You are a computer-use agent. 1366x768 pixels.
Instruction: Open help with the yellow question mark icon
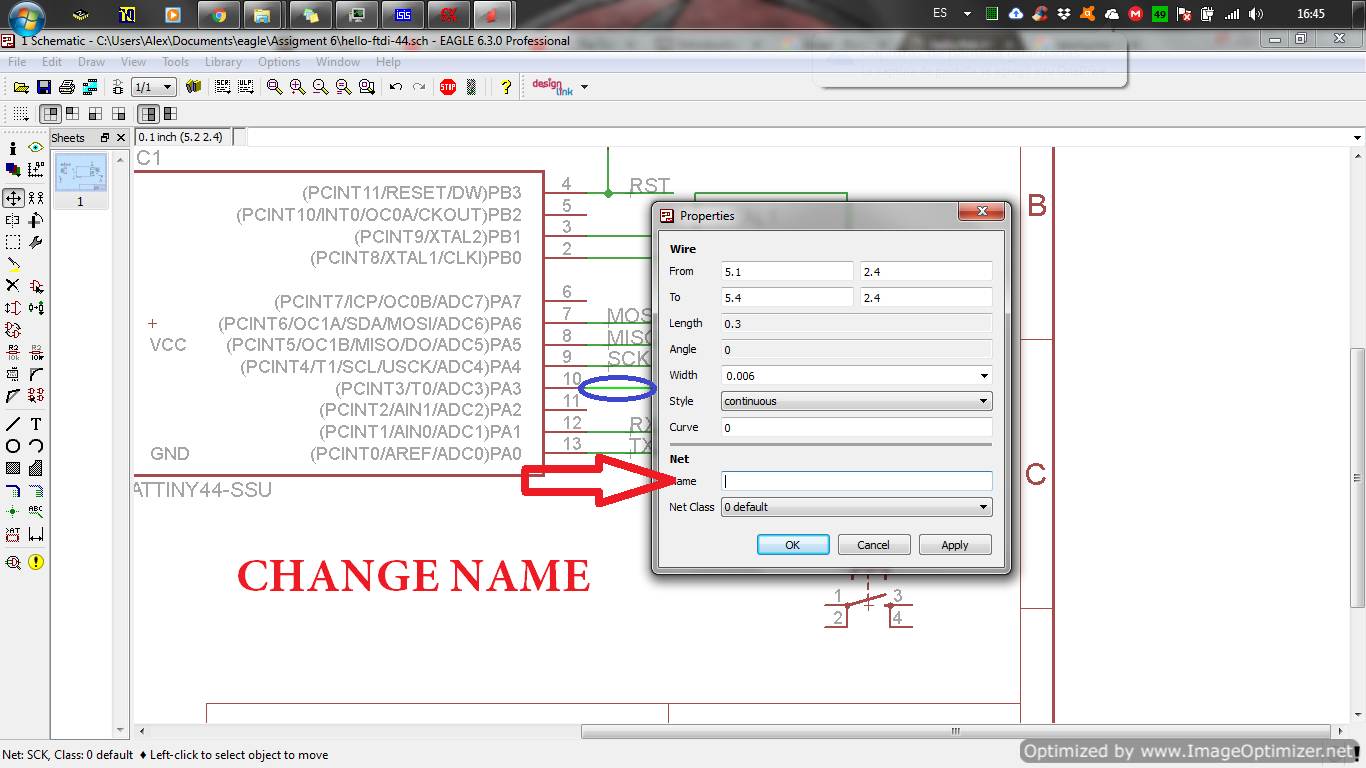506,87
